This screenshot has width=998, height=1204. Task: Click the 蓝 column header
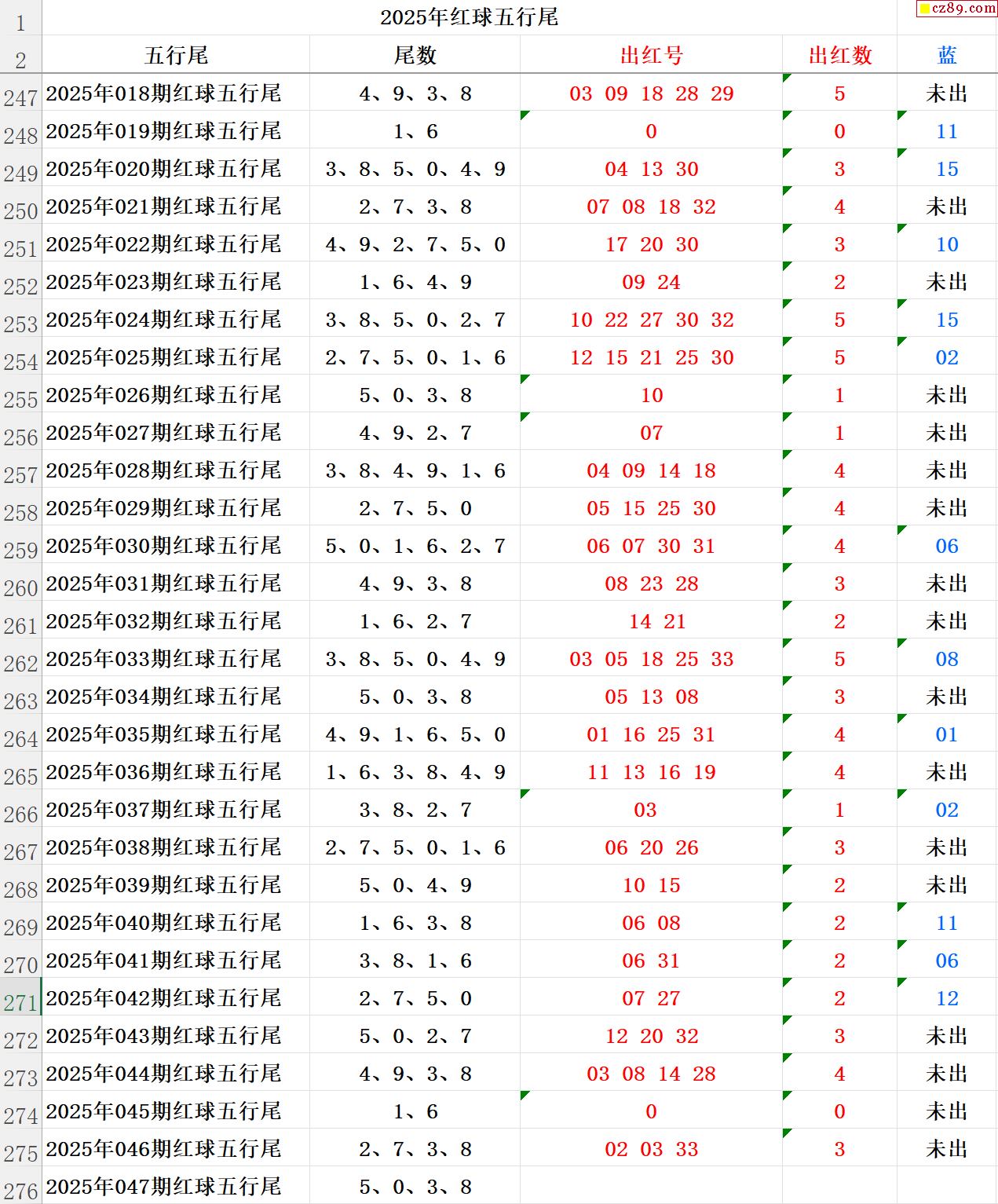click(x=947, y=55)
